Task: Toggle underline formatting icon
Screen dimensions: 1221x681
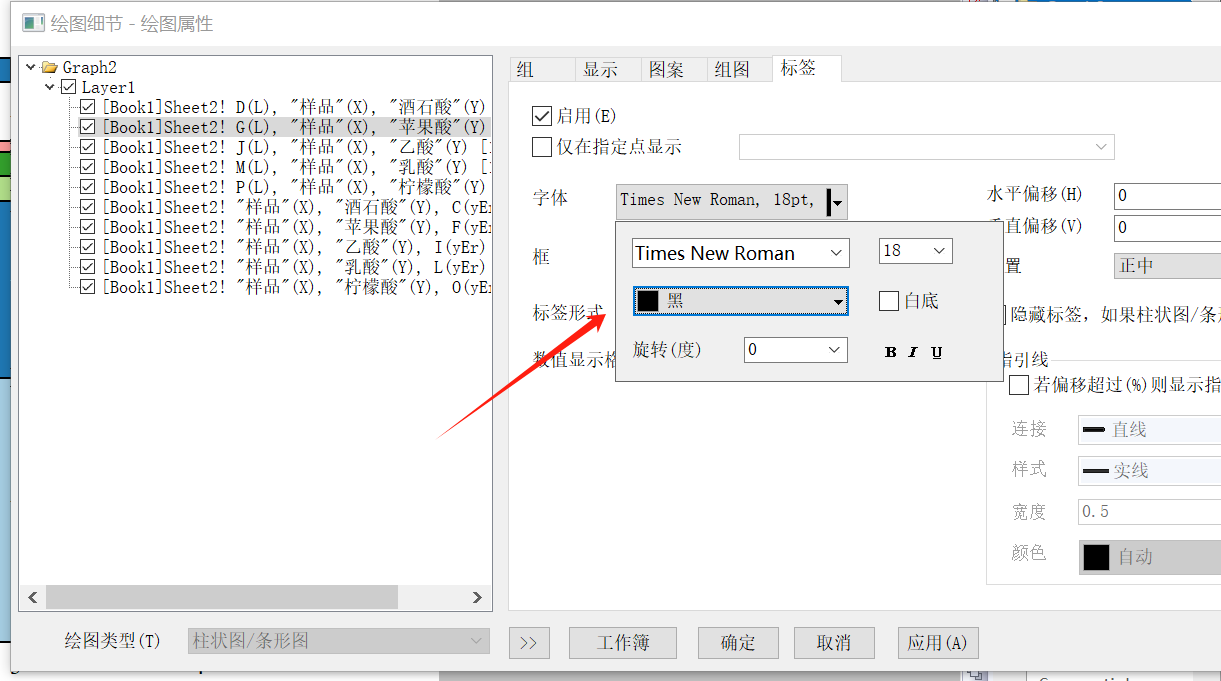Action: [x=937, y=352]
